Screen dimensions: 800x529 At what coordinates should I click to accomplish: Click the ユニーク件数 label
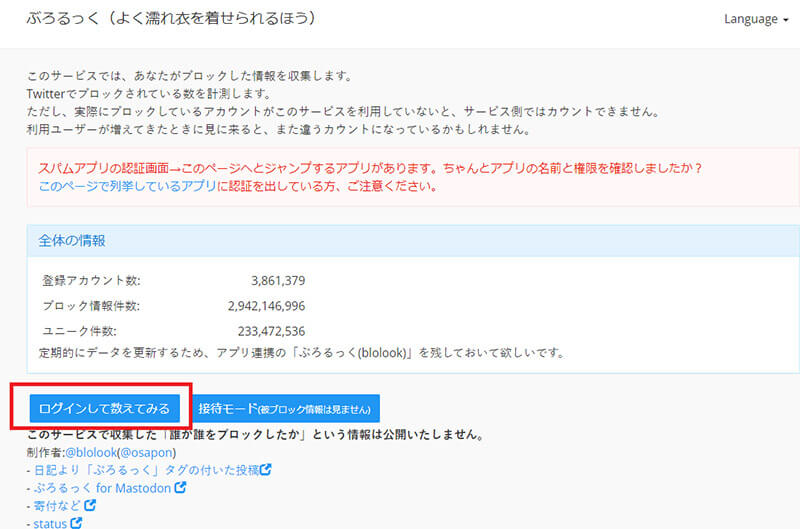[x=79, y=332]
